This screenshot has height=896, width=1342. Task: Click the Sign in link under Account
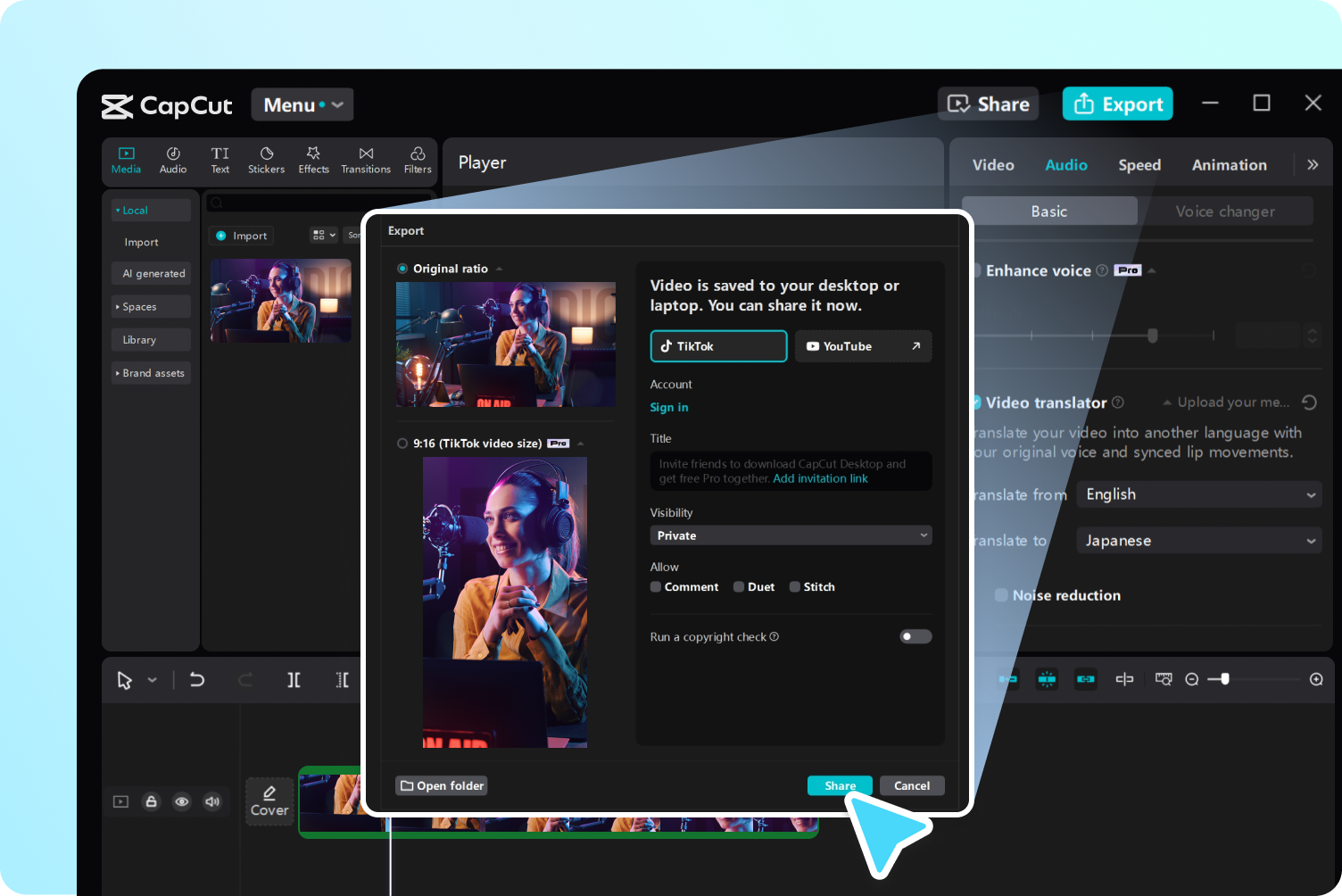click(669, 407)
